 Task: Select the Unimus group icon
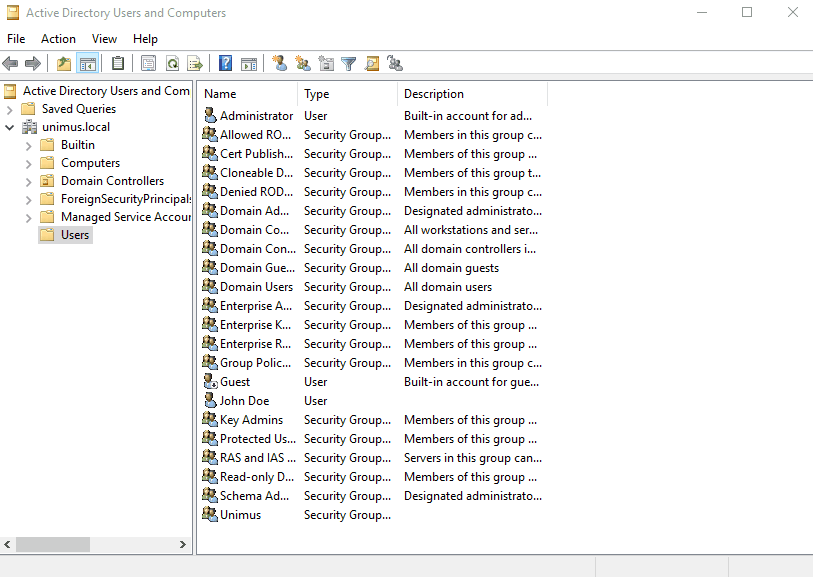click(210, 514)
